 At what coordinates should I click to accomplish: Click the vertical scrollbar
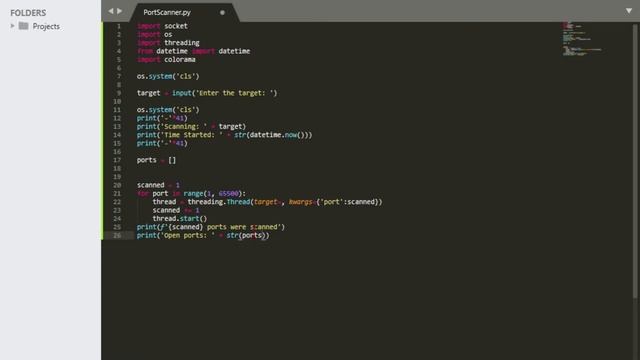tap(636, 161)
